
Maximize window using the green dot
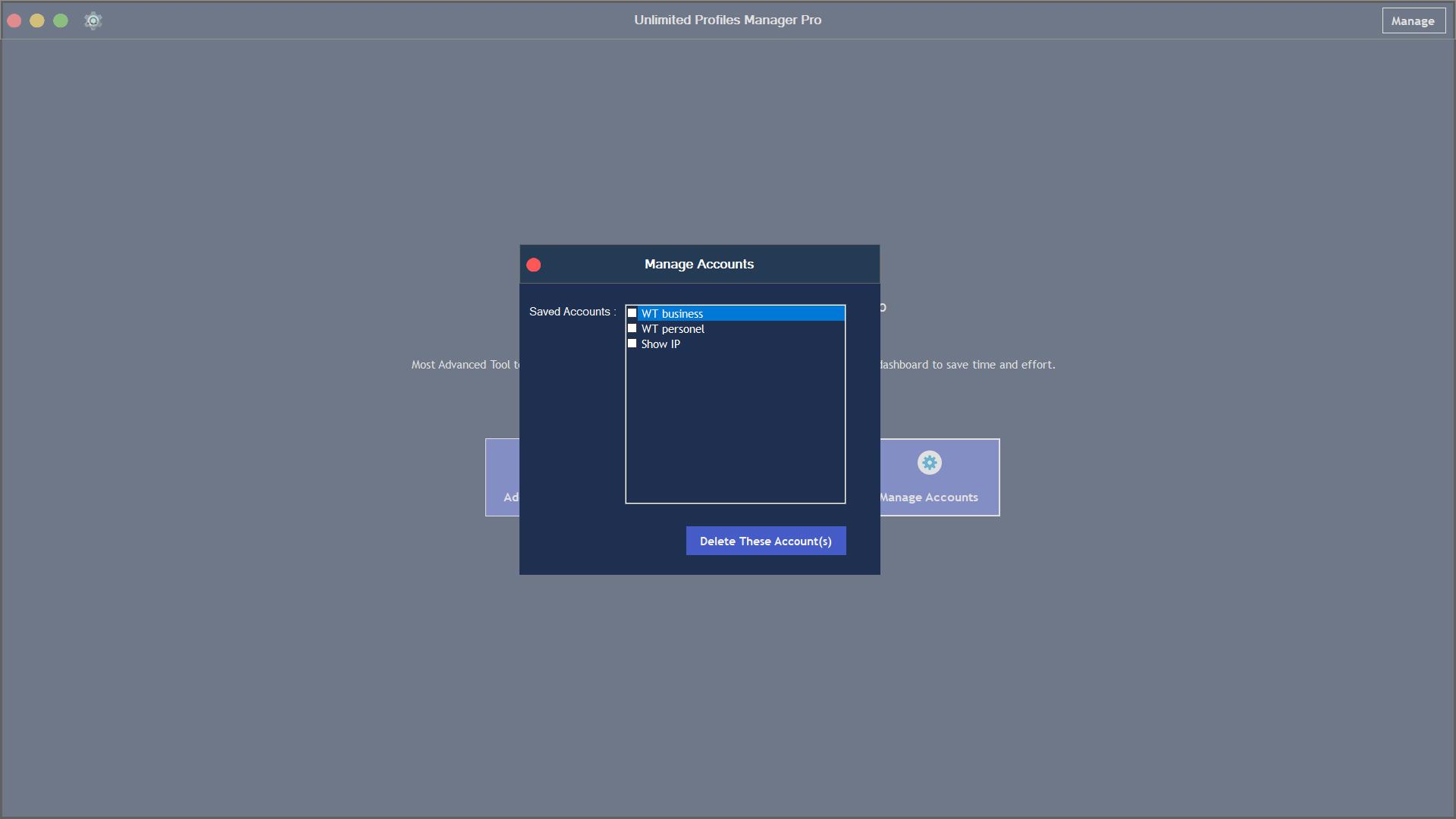pos(61,20)
